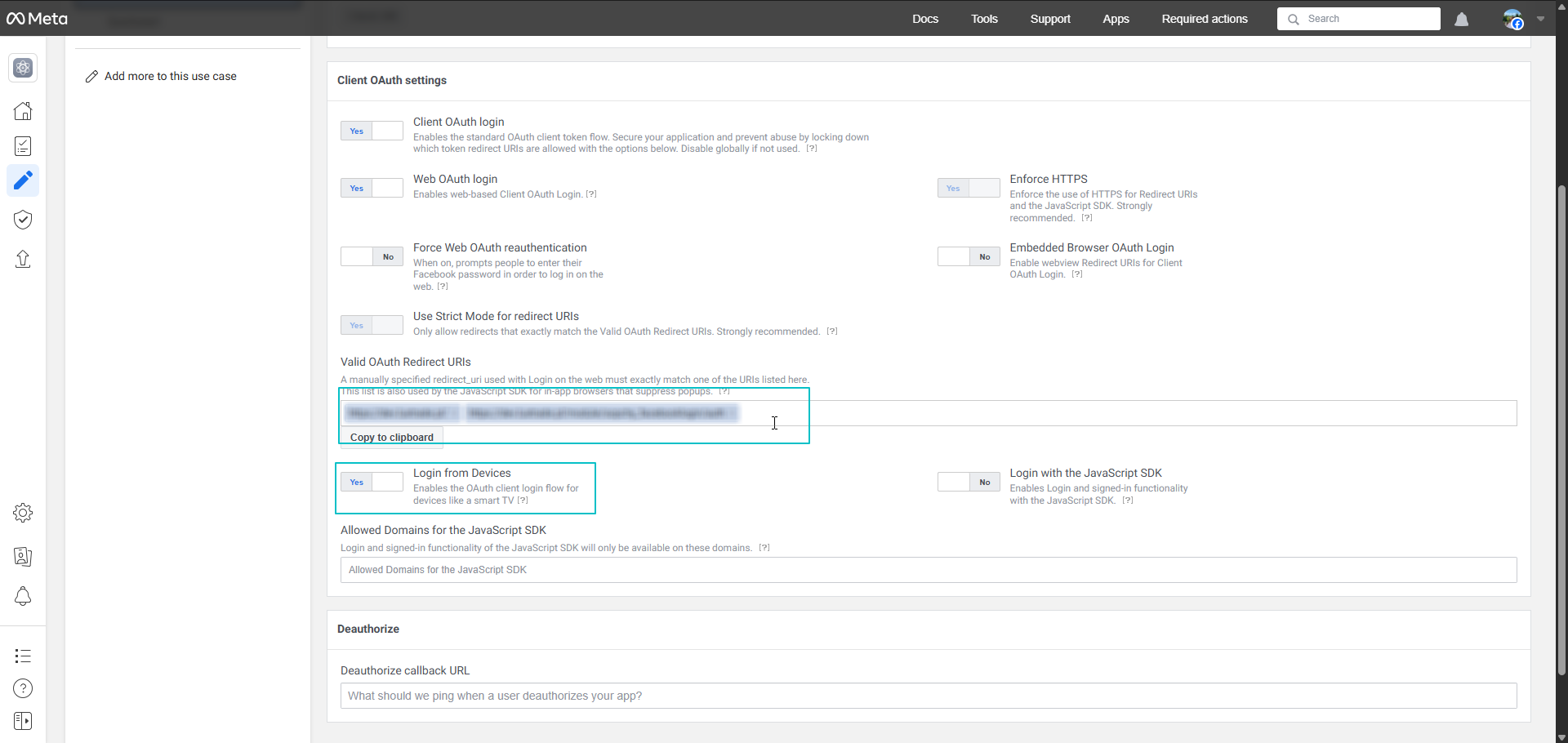The height and width of the screenshot is (743, 1568).
Task: Open the shield review icon in sidebar
Action: coord(23,220)
